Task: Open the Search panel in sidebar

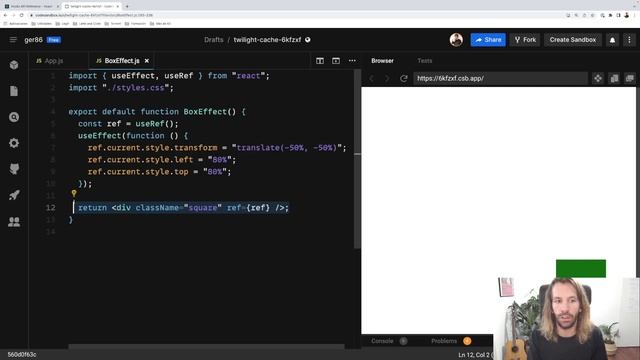Action: (14, 117)
